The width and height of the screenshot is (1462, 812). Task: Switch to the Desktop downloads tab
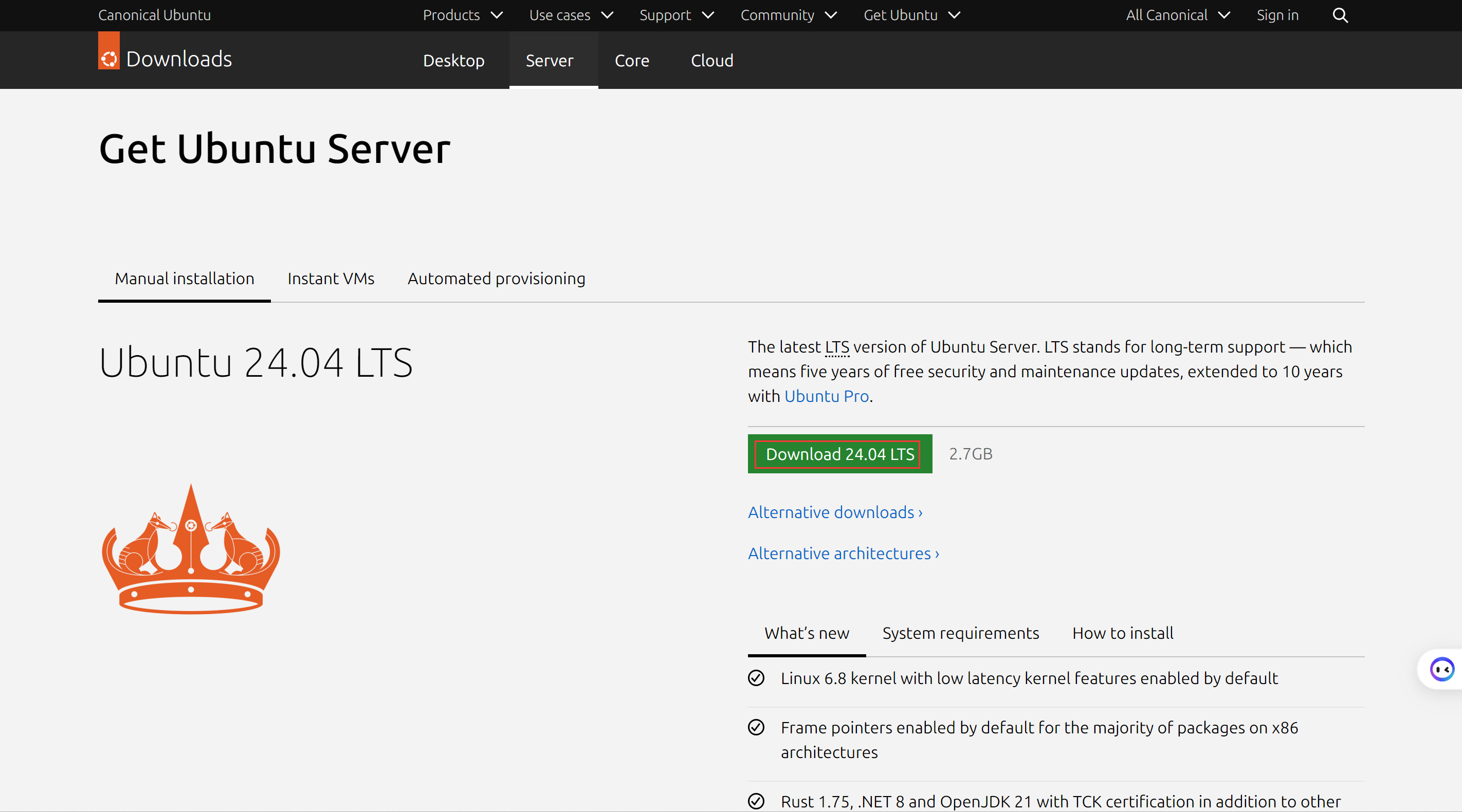pyautogui.click(x=453, y=60)
